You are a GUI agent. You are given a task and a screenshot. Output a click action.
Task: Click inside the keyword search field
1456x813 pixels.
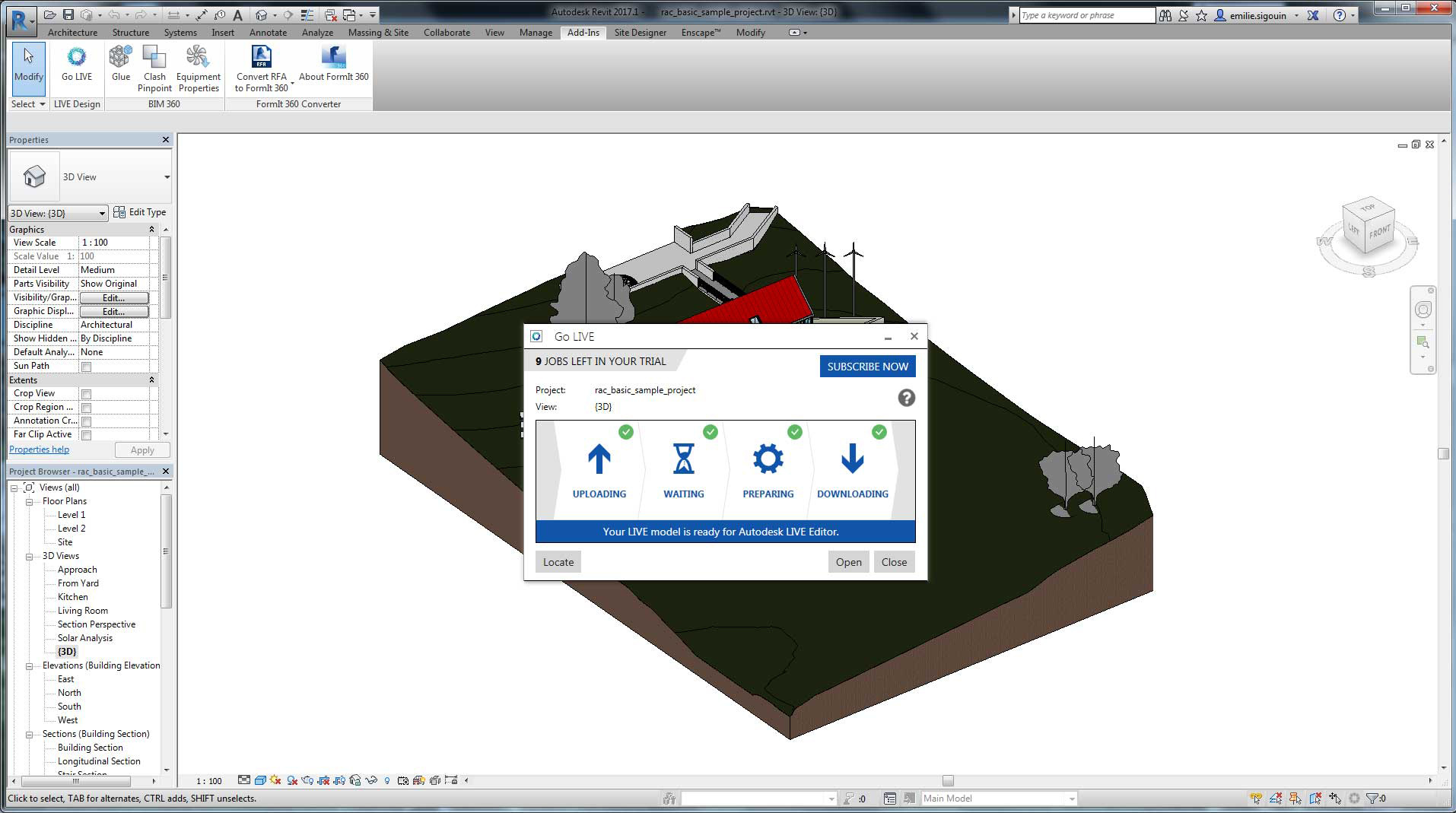[1086, 14]
